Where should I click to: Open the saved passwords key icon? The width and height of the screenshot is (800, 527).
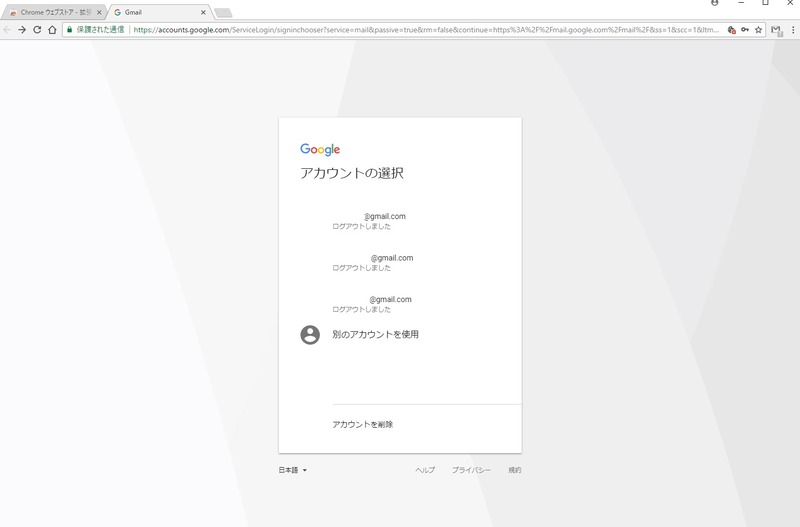point(745,30)
